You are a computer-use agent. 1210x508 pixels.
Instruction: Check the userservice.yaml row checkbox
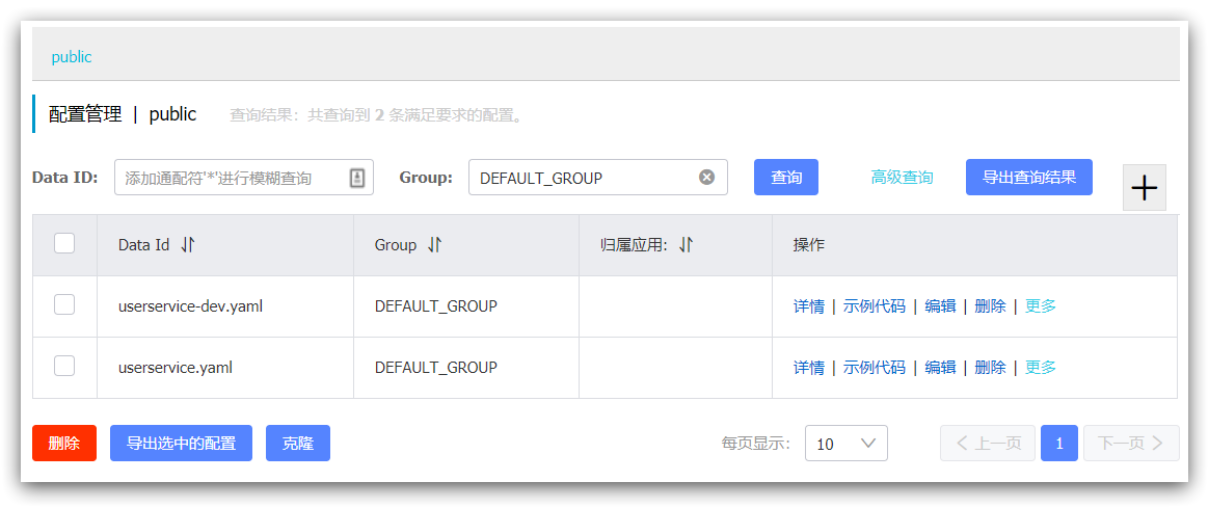pos(64,366)
